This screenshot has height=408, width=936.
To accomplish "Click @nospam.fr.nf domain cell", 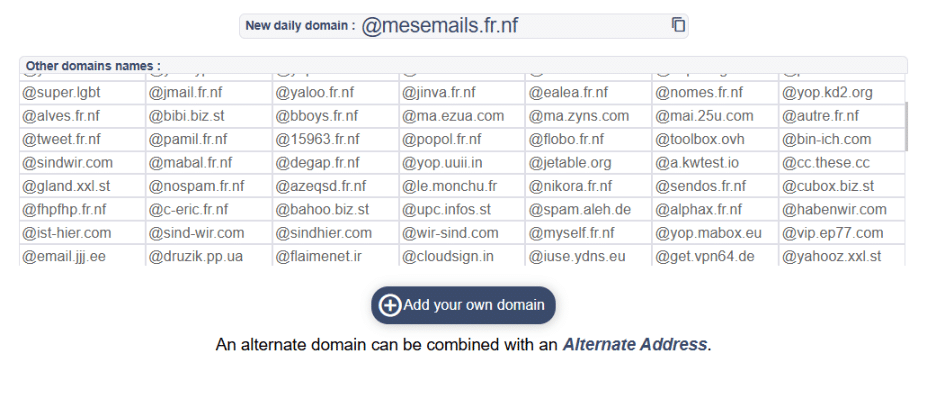I will click(196, 186).
